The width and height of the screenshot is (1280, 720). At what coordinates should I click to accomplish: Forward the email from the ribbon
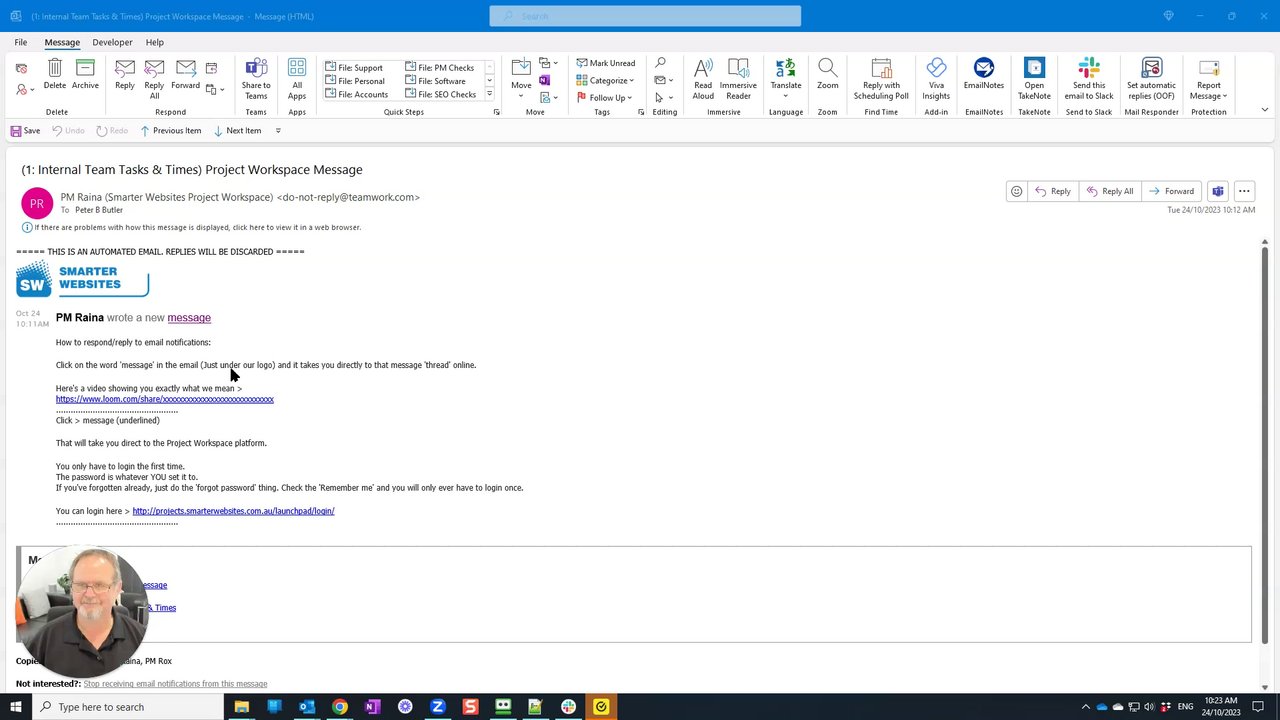tap(185, 76)
